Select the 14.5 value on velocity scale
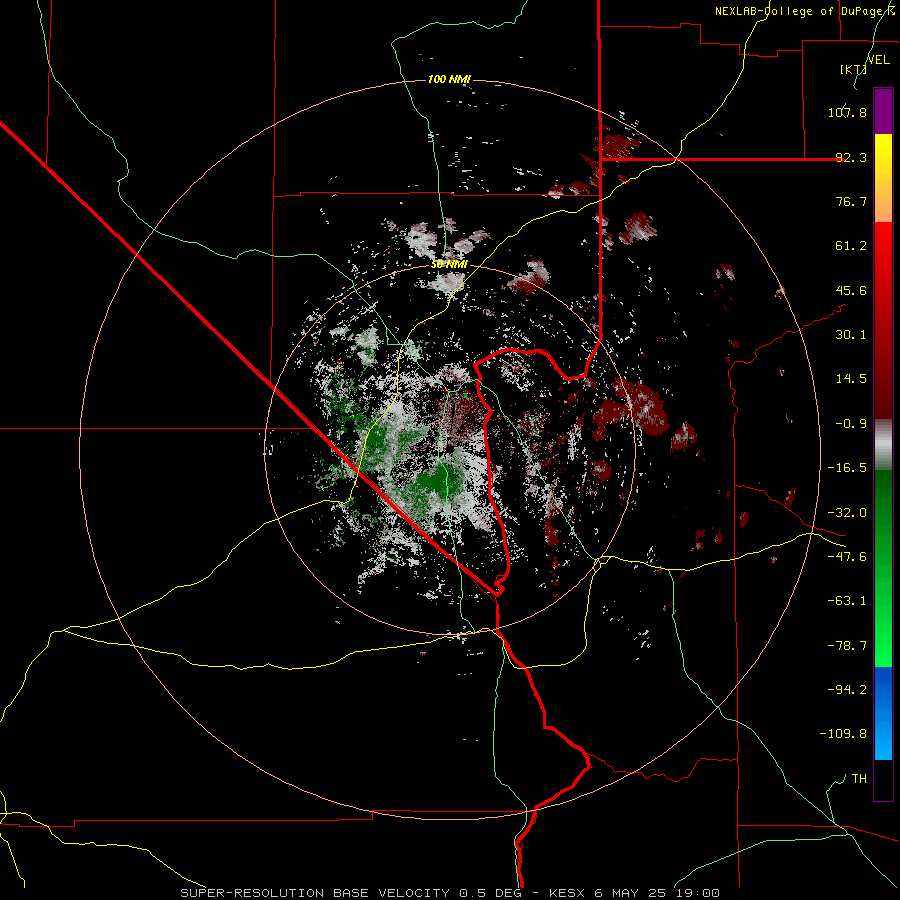The image size is (900, 900). tap(851, 379)
